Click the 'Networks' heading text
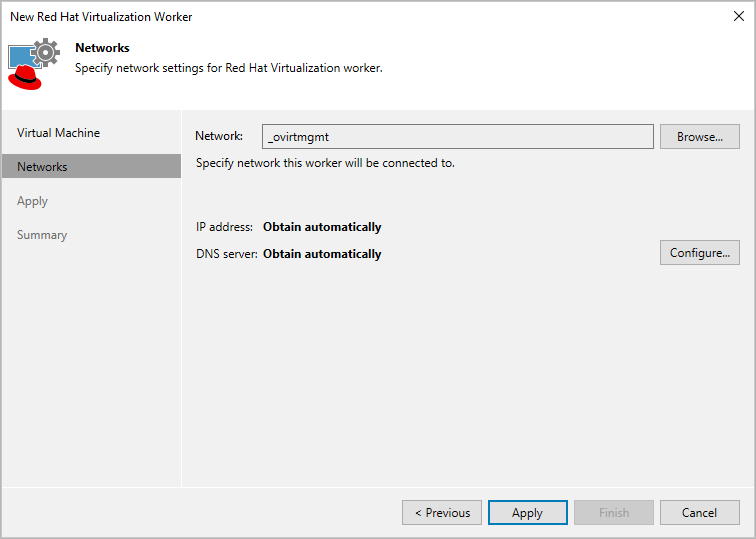756x539 pixels. [102, 48]
